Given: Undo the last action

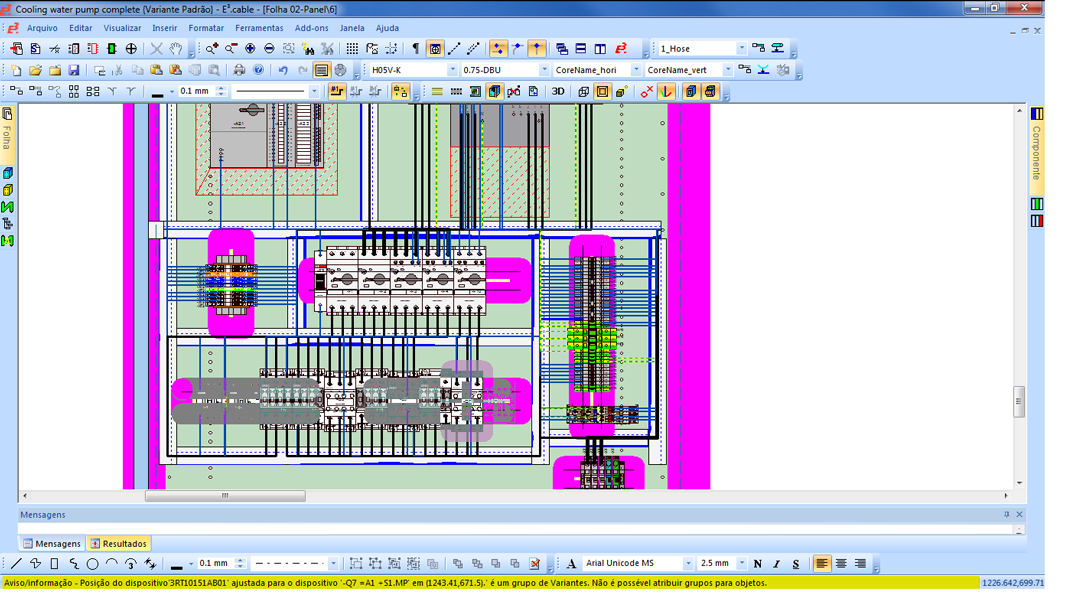Looking at the screenshot, I should tap(283, 70).
